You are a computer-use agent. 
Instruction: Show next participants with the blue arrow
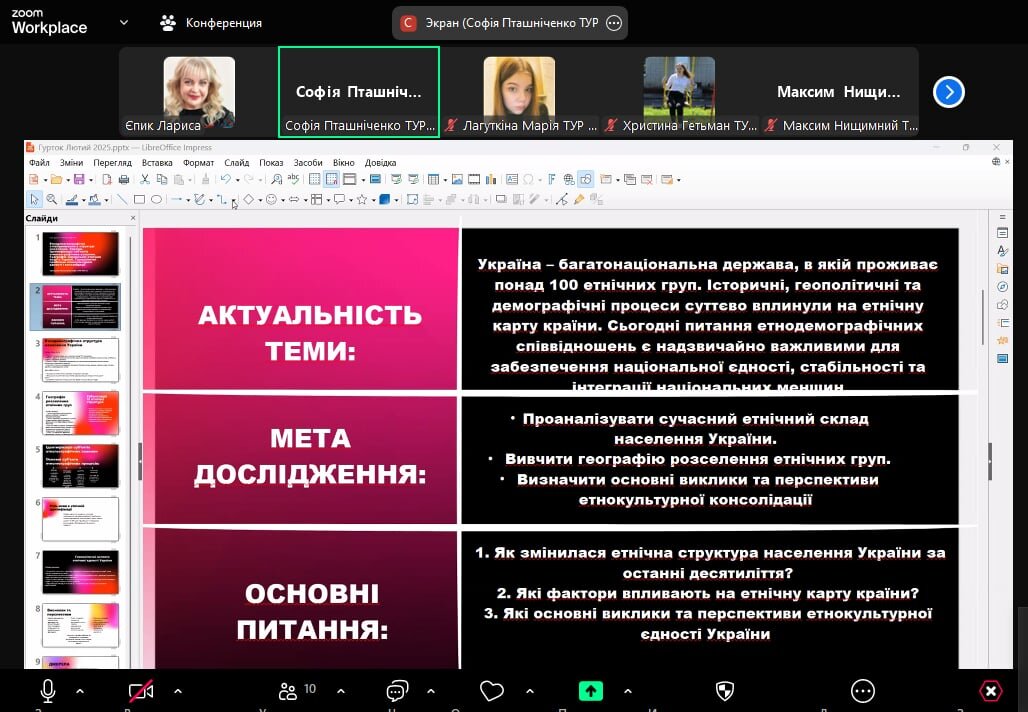point(948,92)
